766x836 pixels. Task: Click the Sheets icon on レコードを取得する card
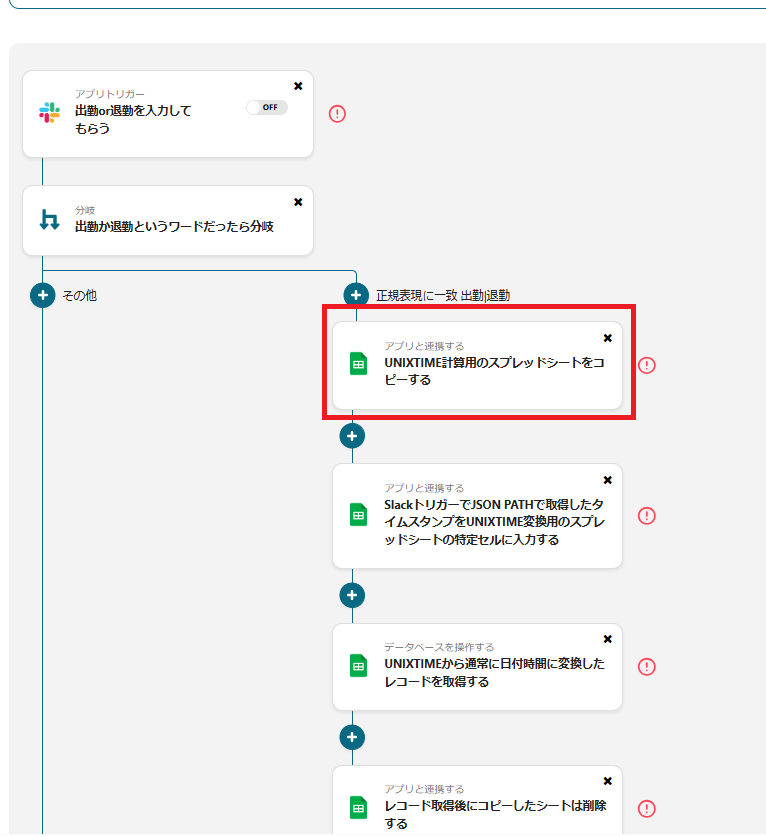[x=358, y=665]
